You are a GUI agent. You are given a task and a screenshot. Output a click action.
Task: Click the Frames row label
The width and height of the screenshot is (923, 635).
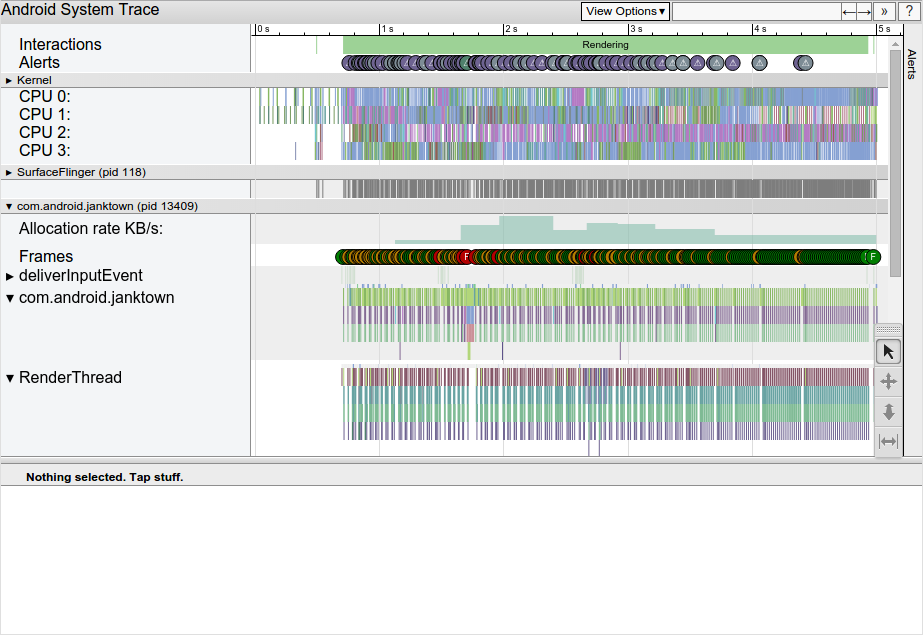click(x=46, y=257)
